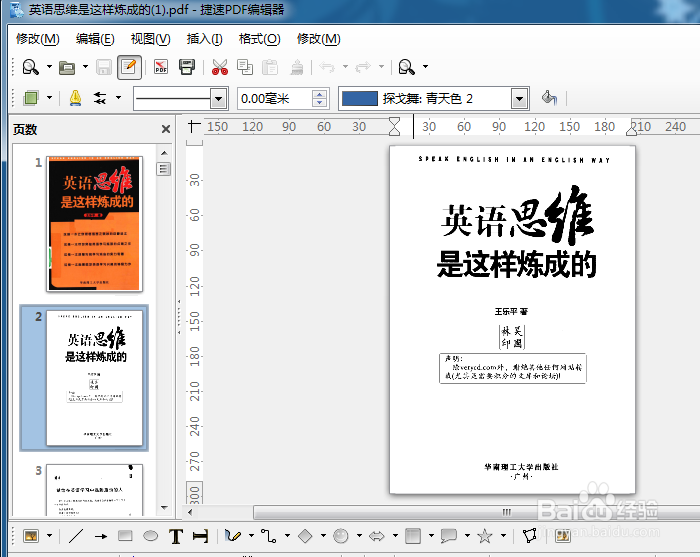This screenshot has height=557, width=700.
Task: Select the Arrow line tool
Action: 101,536
